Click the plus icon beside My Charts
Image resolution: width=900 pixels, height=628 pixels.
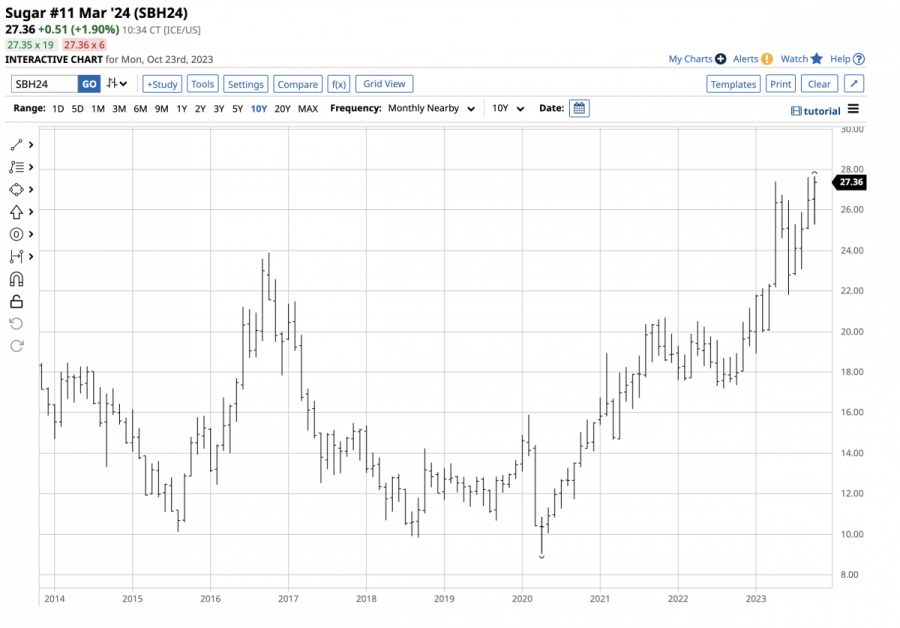click(720, 59)
